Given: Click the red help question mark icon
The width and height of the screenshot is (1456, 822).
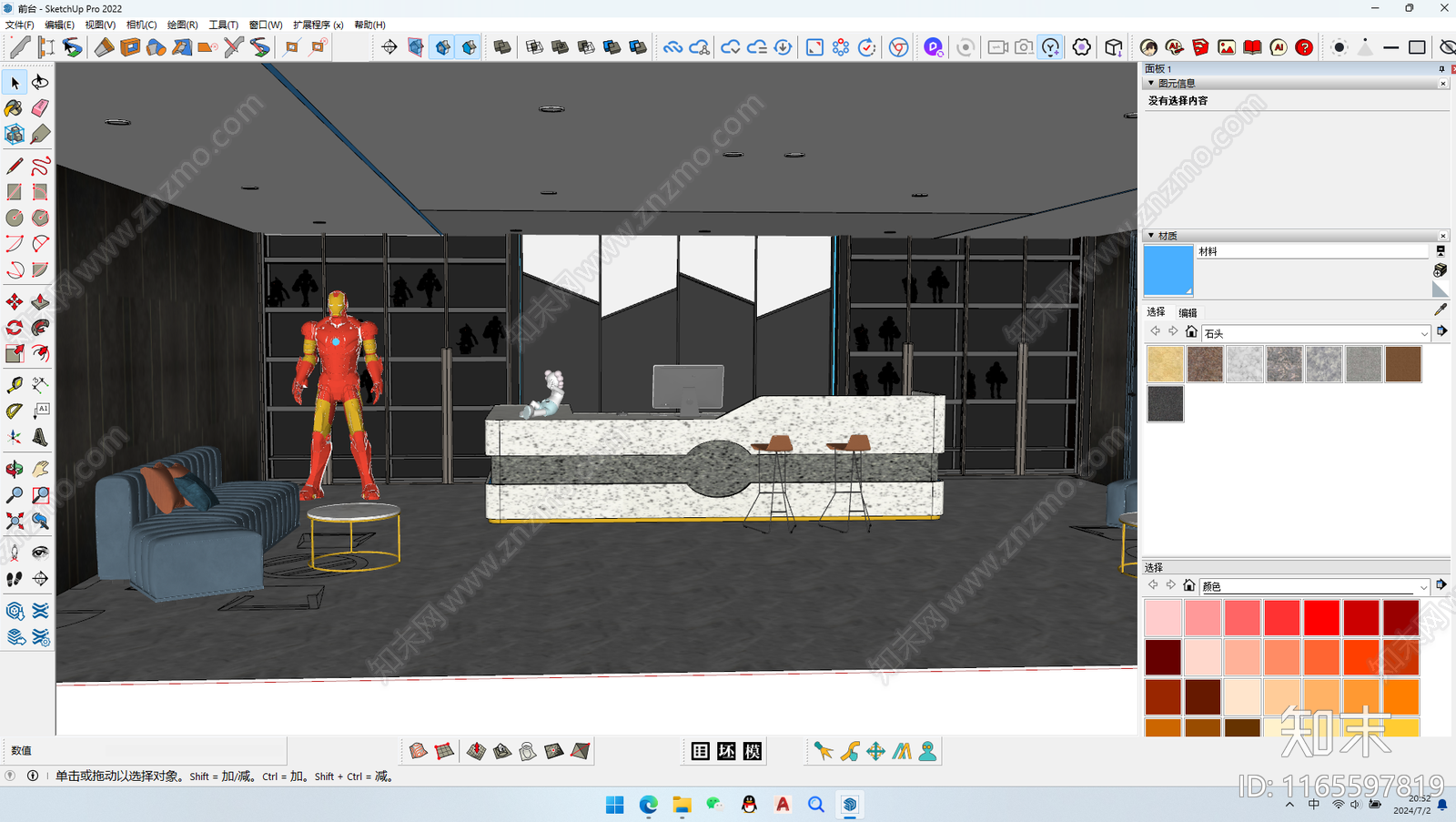Looking at the screenshot, I should [x=1304, y=47].
